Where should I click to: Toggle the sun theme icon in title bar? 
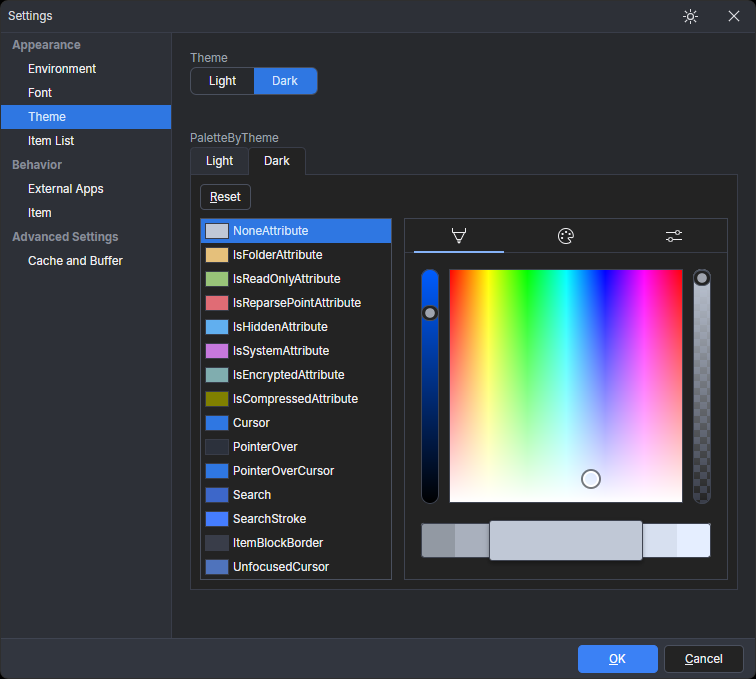coord(690,16)
